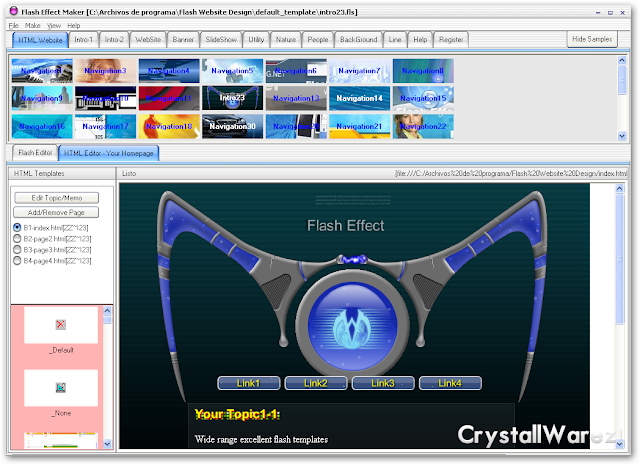Switch to the Intro-2 tab

[x=114, y=40]
